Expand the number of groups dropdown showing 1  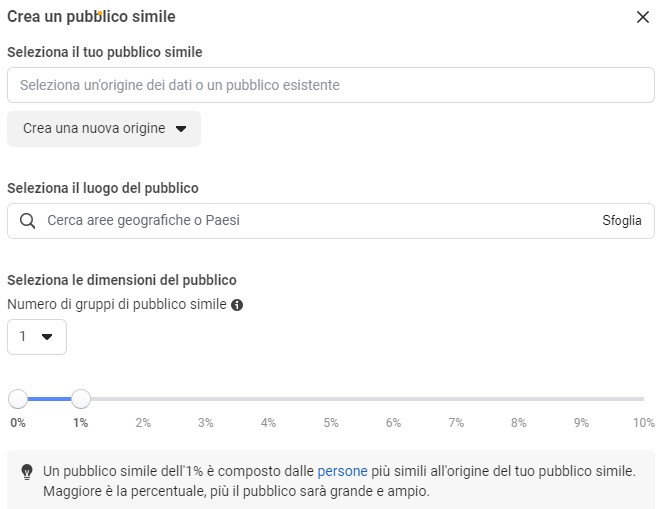pyautogui.click(x=37, y=337)
